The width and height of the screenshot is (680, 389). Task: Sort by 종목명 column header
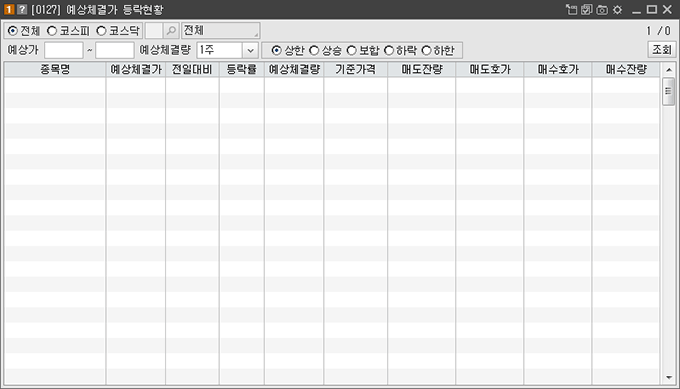coord(55,69)
